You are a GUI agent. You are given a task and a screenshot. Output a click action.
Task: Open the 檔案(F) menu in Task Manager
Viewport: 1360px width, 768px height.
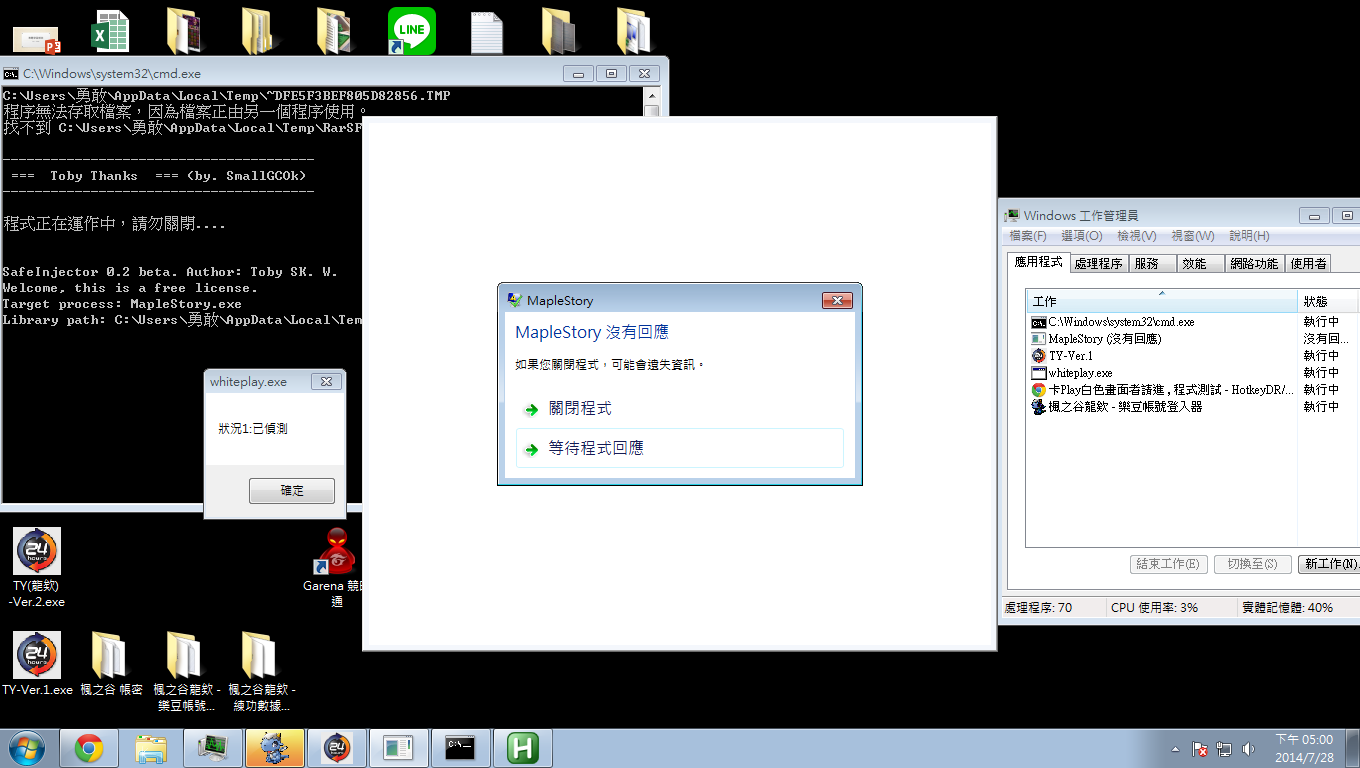click(1028, 236)
